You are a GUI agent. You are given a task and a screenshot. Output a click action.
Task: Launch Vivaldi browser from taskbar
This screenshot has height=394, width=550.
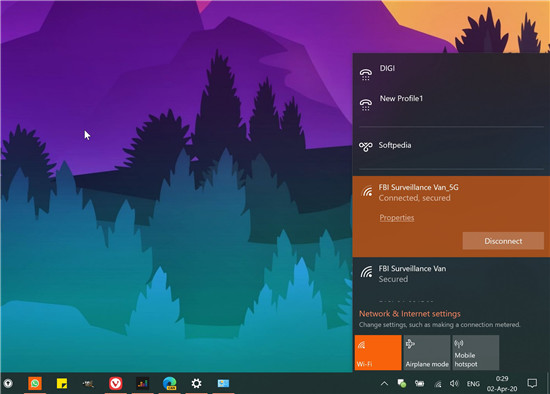pyautogui.click(x=115, y=383)
